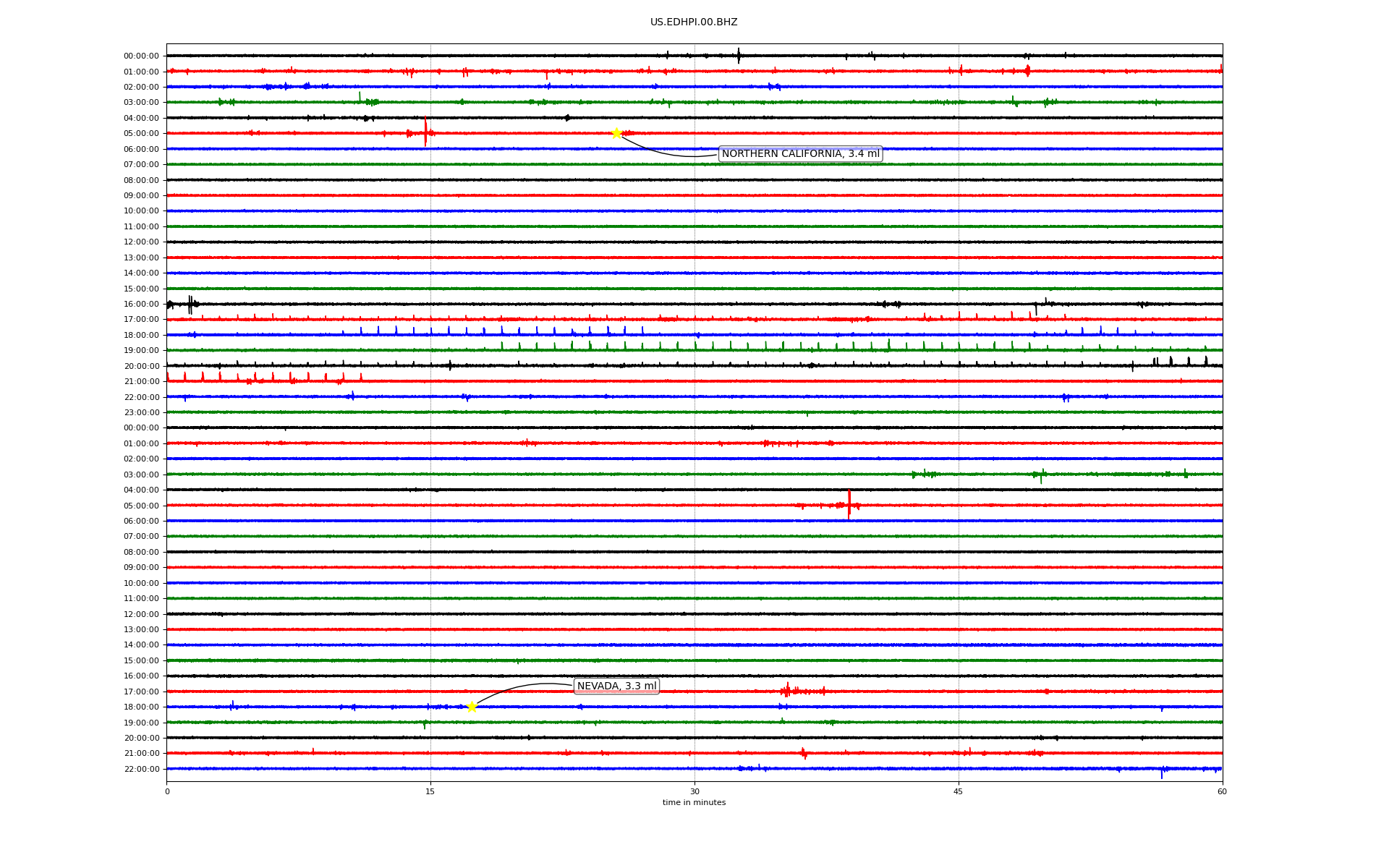Image resolution: width=1389 pixels, height=868 pixels.
Task: Click the 45 tick label on x-axis
Action: pyautogui.click(x=958, y=791)
